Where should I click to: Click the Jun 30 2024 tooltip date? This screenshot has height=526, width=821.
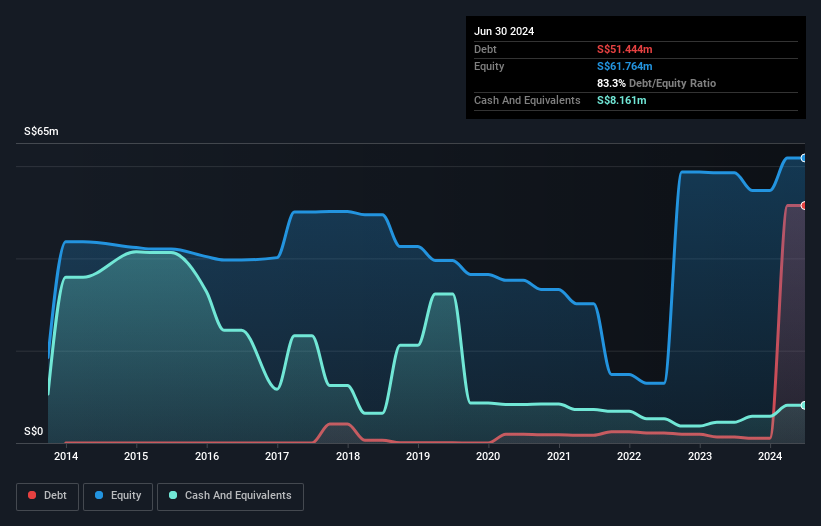click(504, 31)
